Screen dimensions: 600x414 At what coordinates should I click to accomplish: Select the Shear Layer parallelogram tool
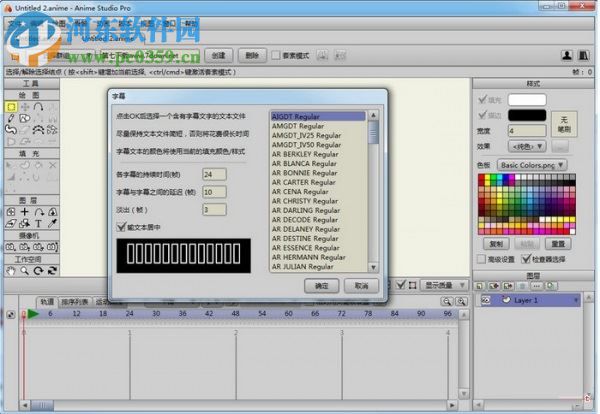tap(11, 224)
